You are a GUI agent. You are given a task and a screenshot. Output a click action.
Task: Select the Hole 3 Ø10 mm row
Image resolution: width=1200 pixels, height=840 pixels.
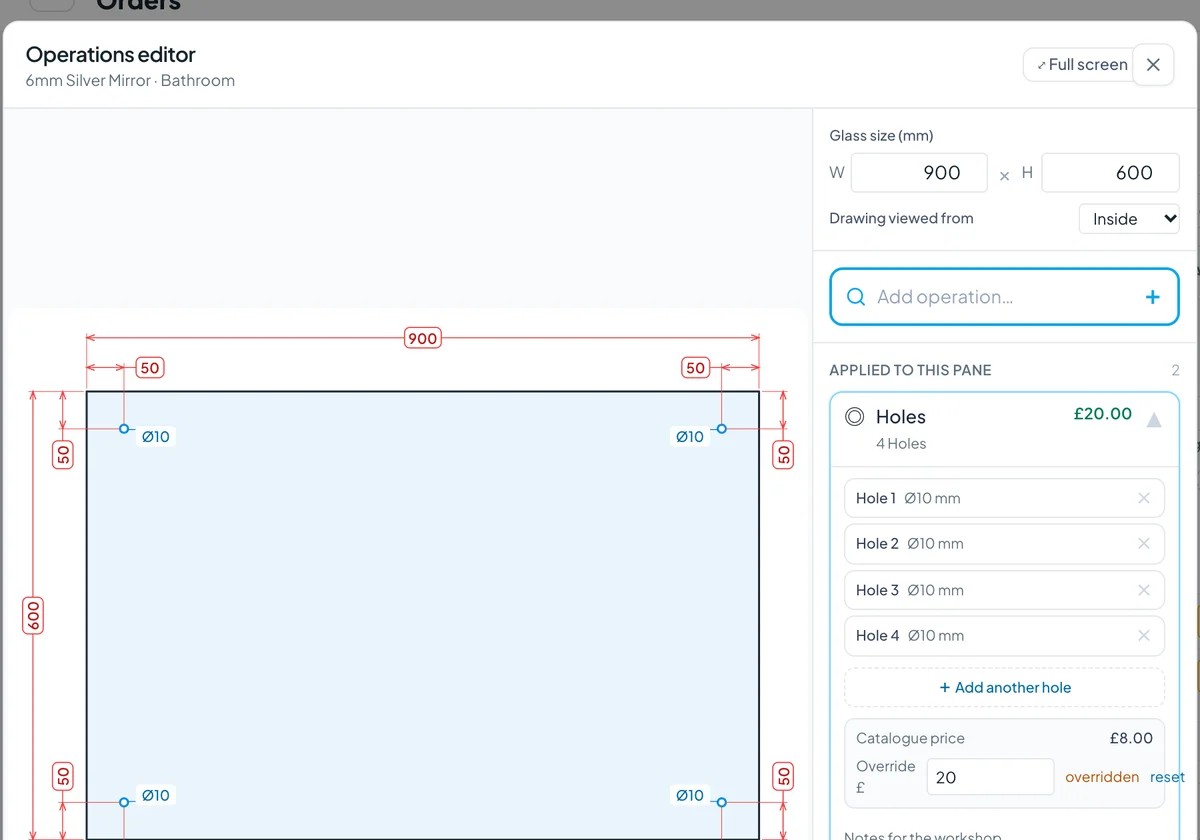[x=1004, y=590]
